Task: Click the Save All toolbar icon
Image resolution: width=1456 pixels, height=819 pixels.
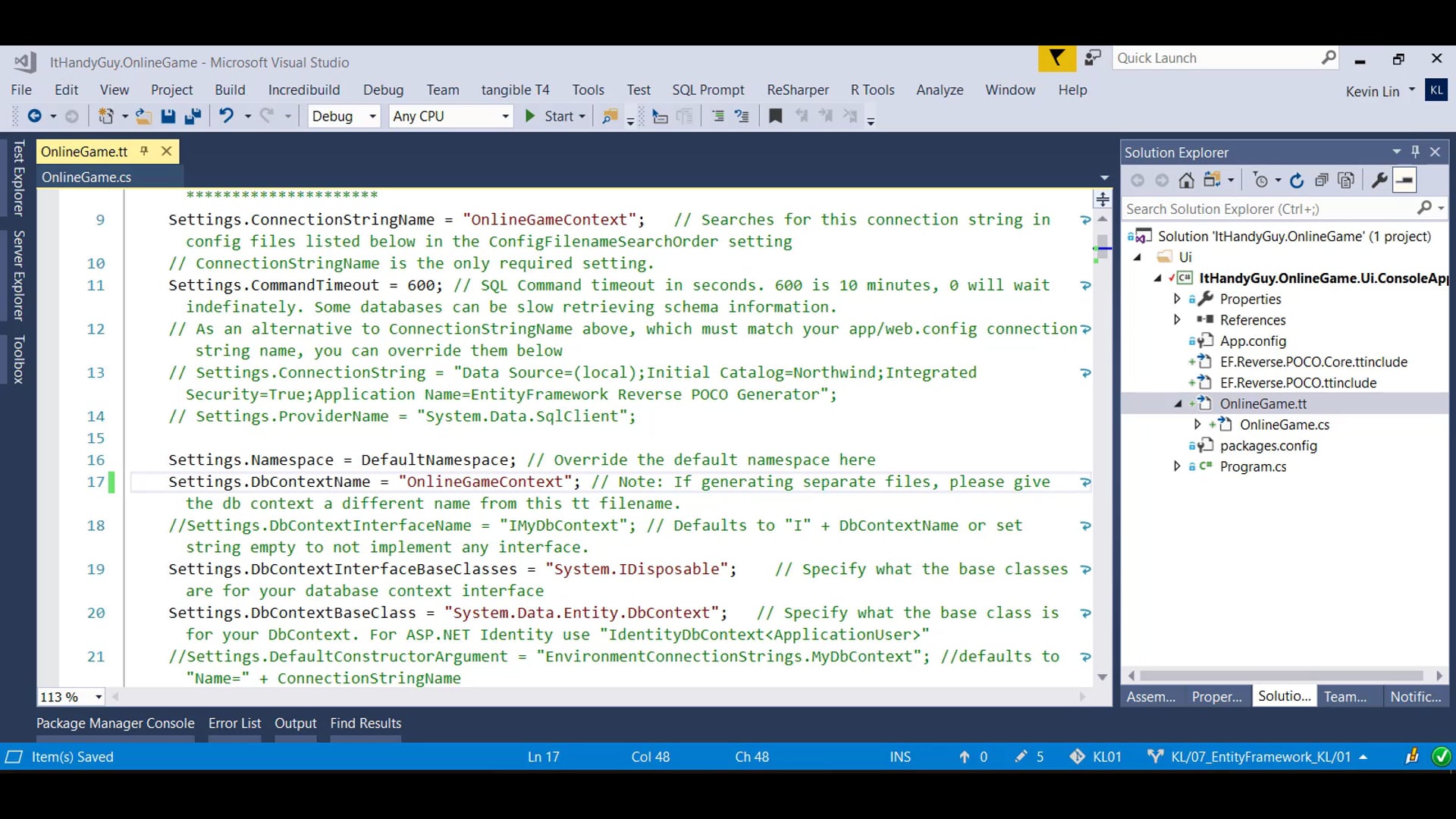Action: pos(193,116)
